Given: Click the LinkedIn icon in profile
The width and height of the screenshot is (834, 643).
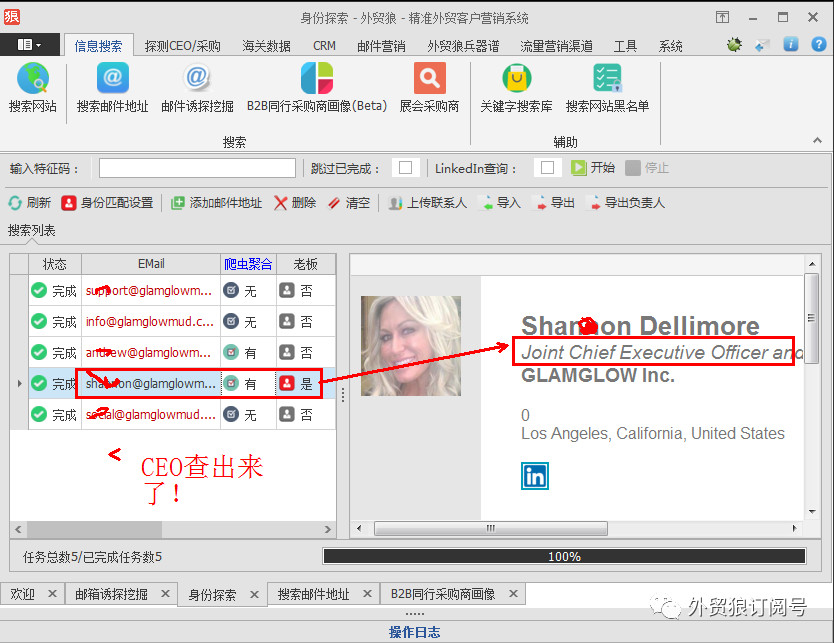Looking at the screenshot, I should (535, 475).
